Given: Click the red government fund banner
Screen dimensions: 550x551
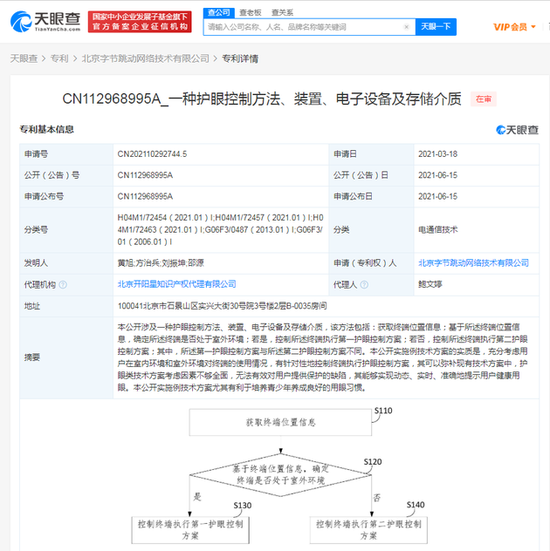Looking at the screenshot, I should pyautogui.click(x=140, y=22).
